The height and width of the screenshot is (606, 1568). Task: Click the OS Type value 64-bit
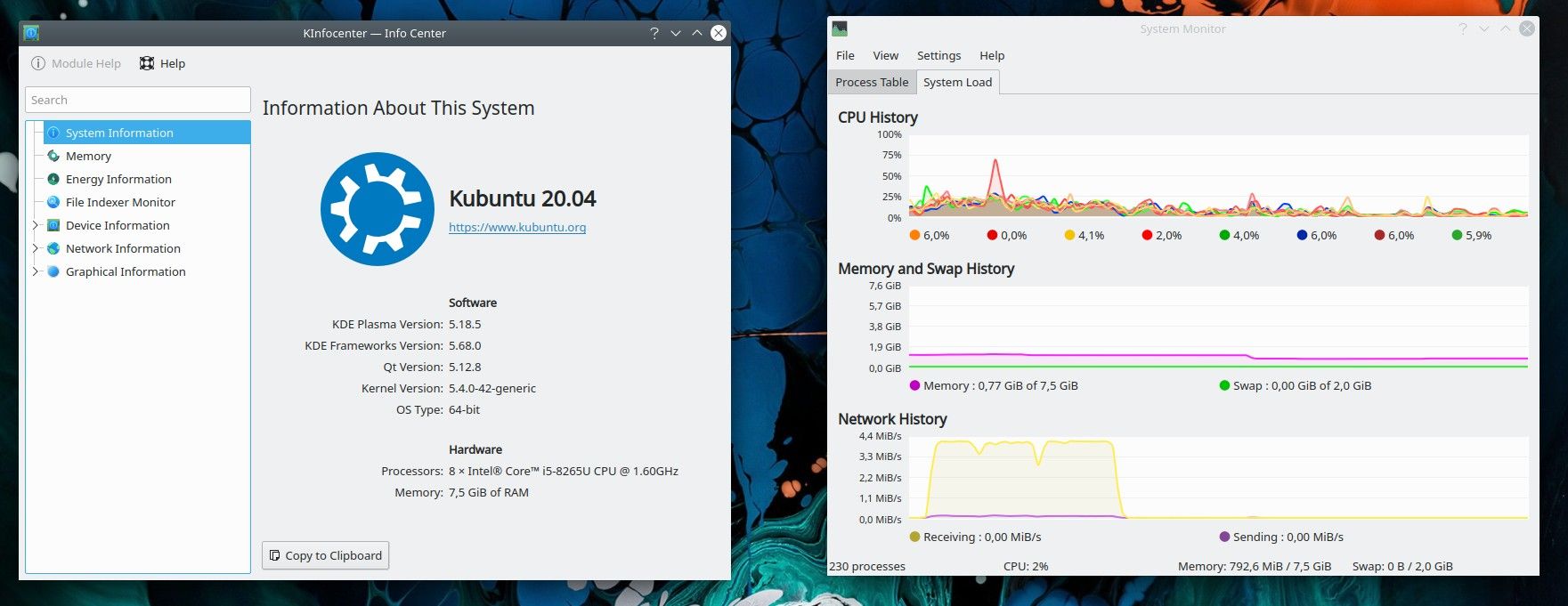click(x=464, y=409)
